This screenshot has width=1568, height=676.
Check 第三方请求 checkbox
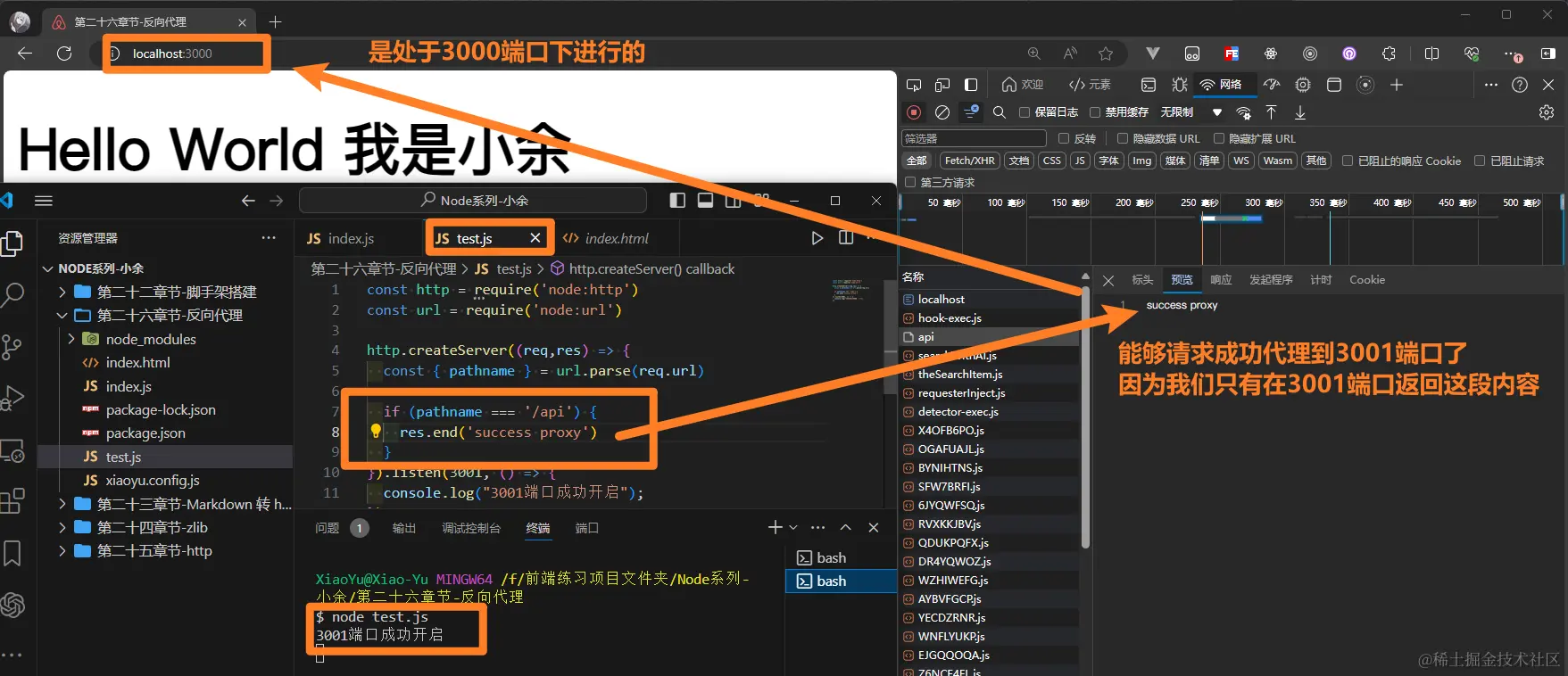910,182
